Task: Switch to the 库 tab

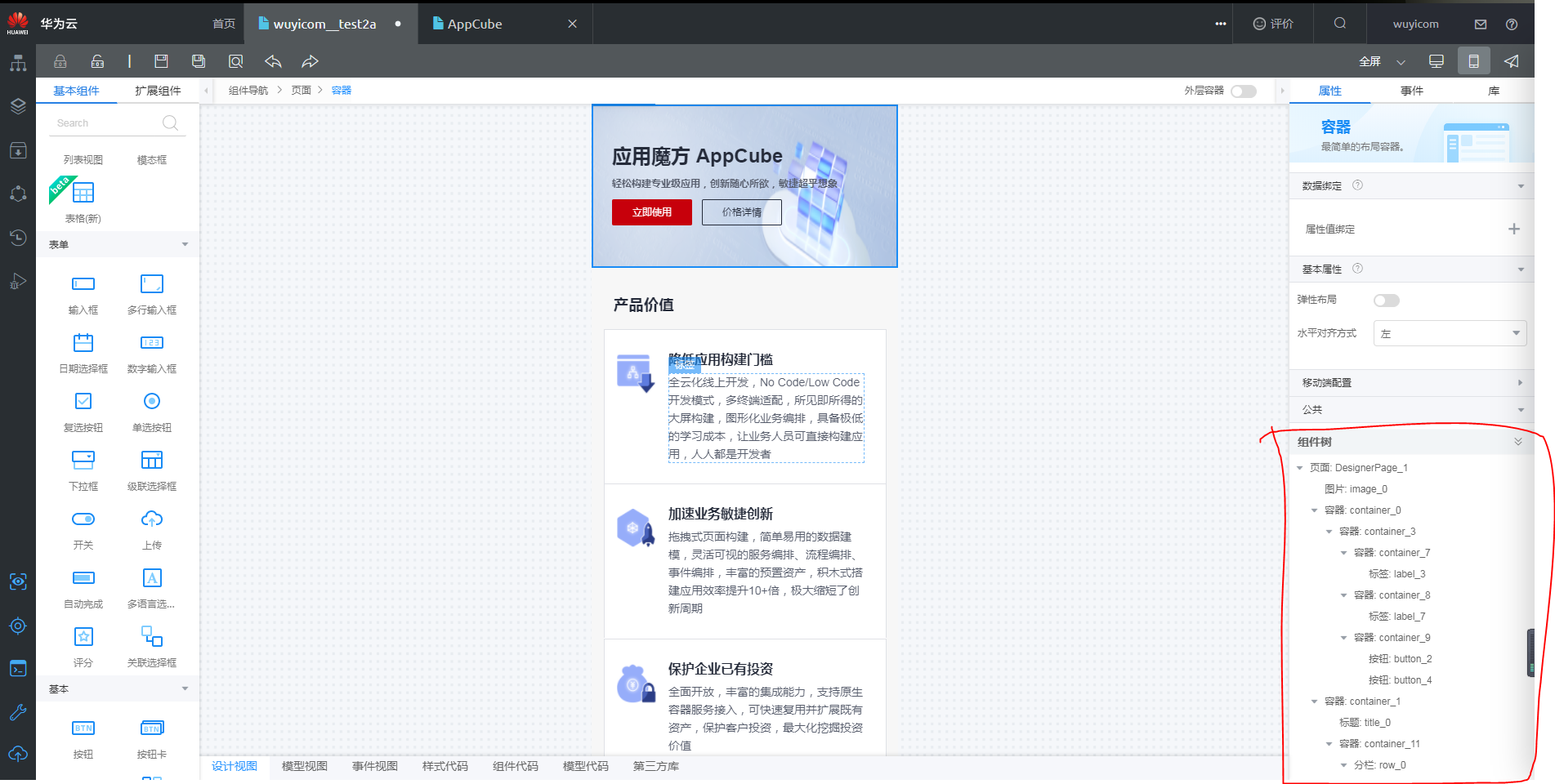Action: point(1494,91)
